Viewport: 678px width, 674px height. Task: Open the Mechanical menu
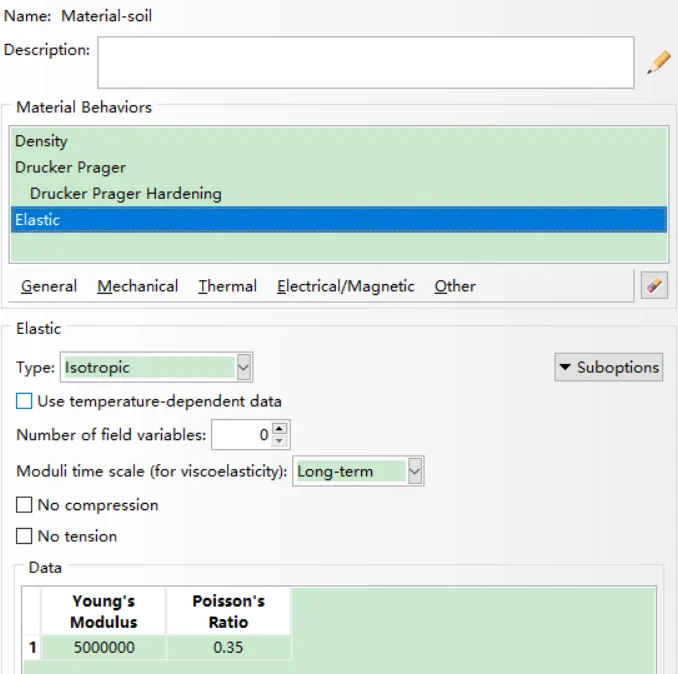(138, 286)
